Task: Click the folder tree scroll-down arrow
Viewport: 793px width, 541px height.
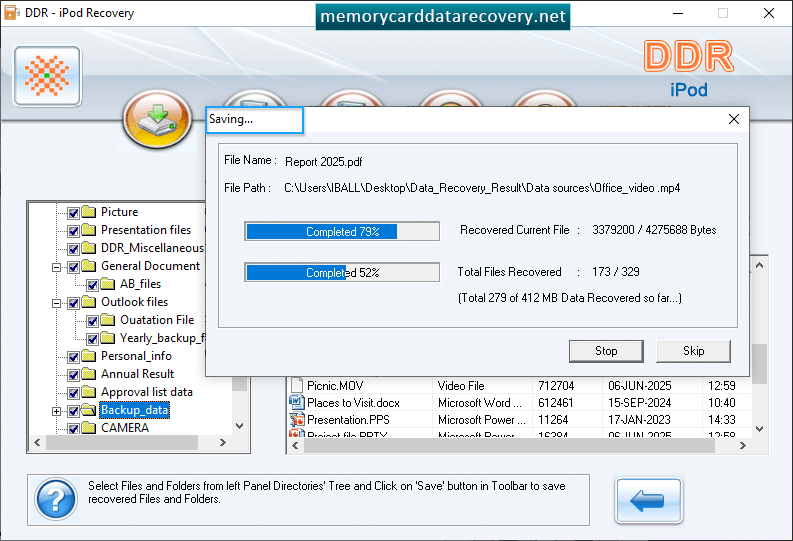Action: (x=240, y=426)
